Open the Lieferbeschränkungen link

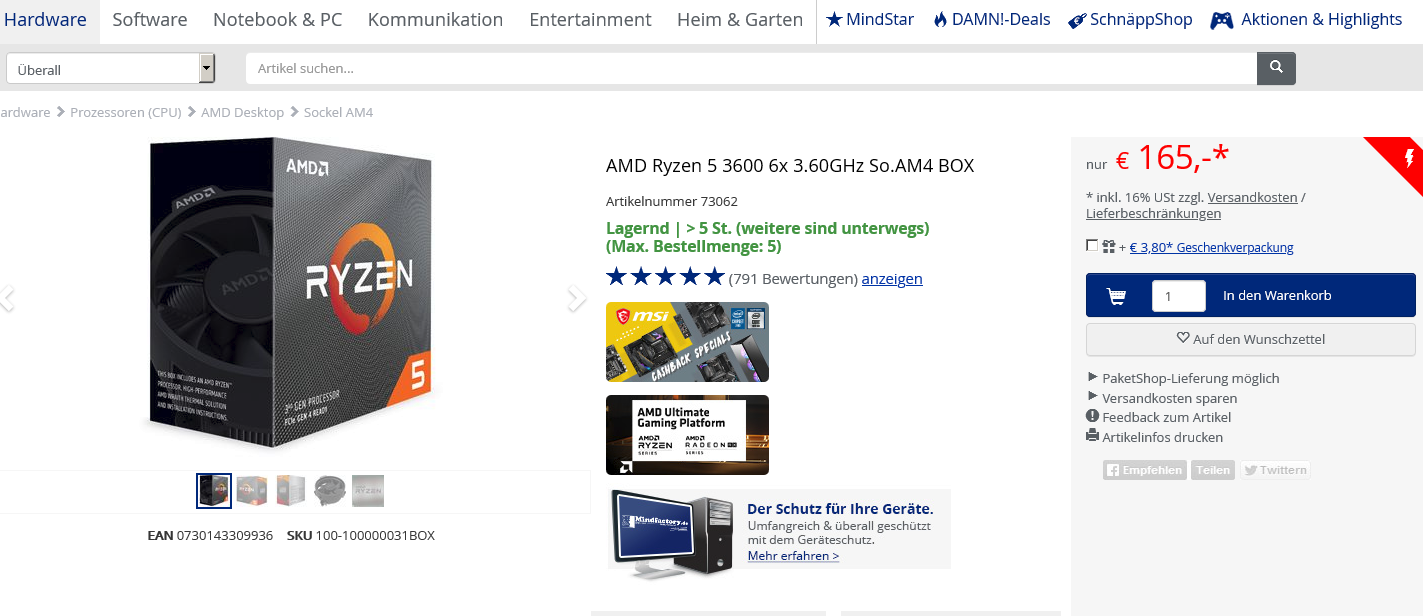click(1153, 214)
